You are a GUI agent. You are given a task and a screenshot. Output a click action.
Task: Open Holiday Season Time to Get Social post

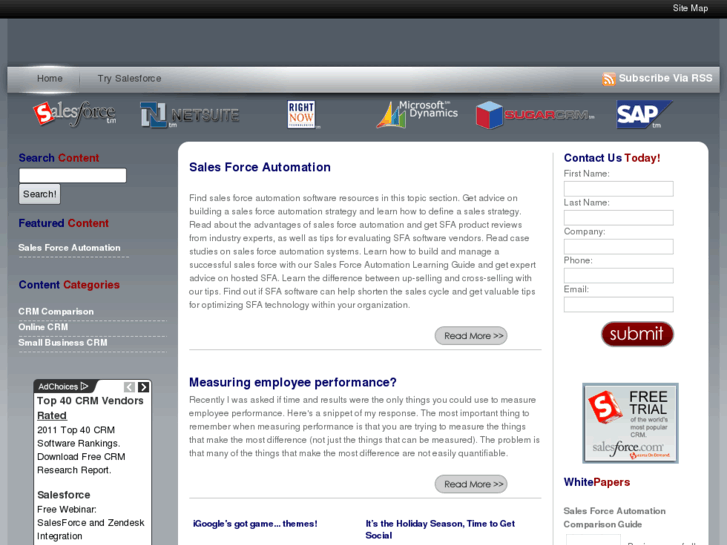[440, 529]
